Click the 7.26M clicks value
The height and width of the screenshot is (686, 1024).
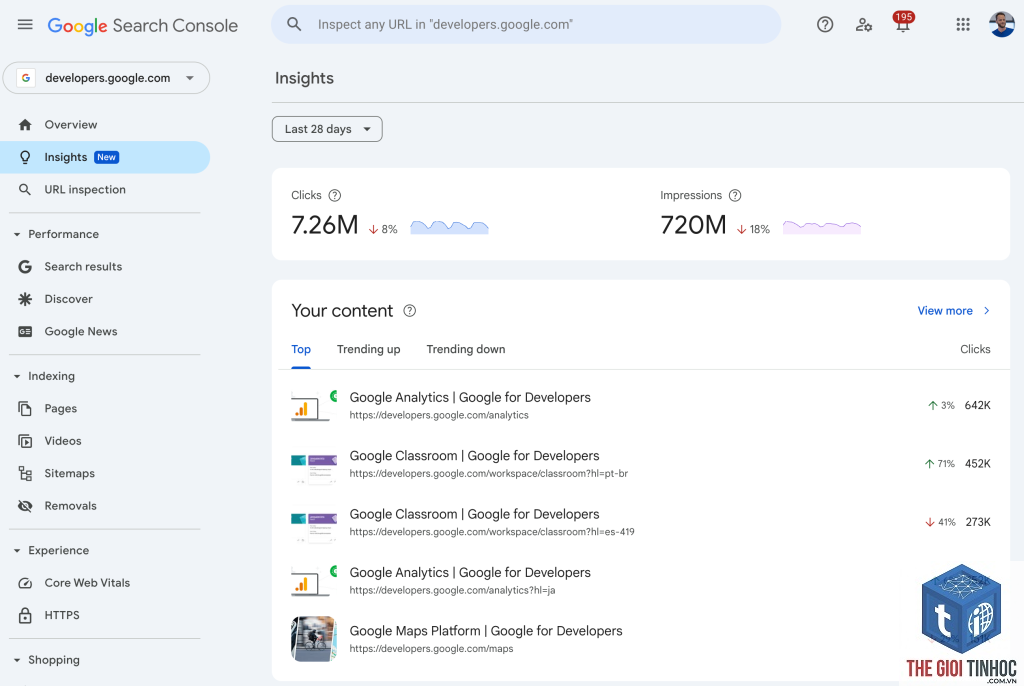[x=325, y=225]
